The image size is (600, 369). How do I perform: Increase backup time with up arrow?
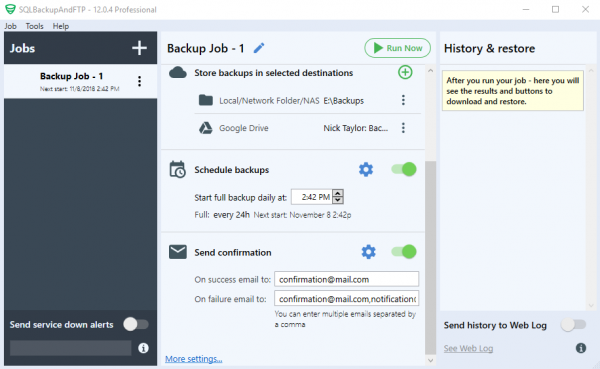338,193
